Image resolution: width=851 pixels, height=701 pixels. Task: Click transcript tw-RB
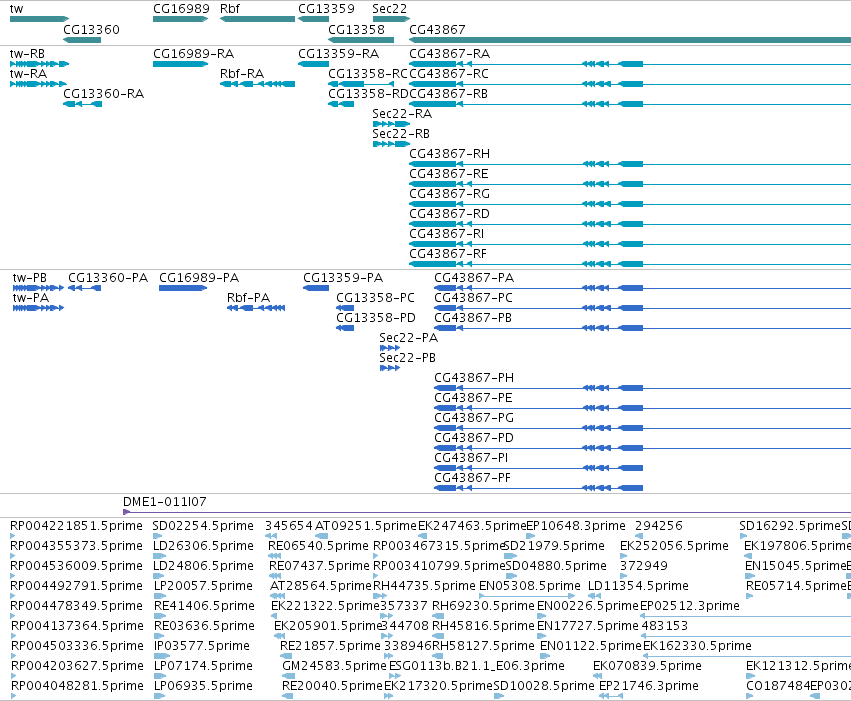click(x=27, y=54)
